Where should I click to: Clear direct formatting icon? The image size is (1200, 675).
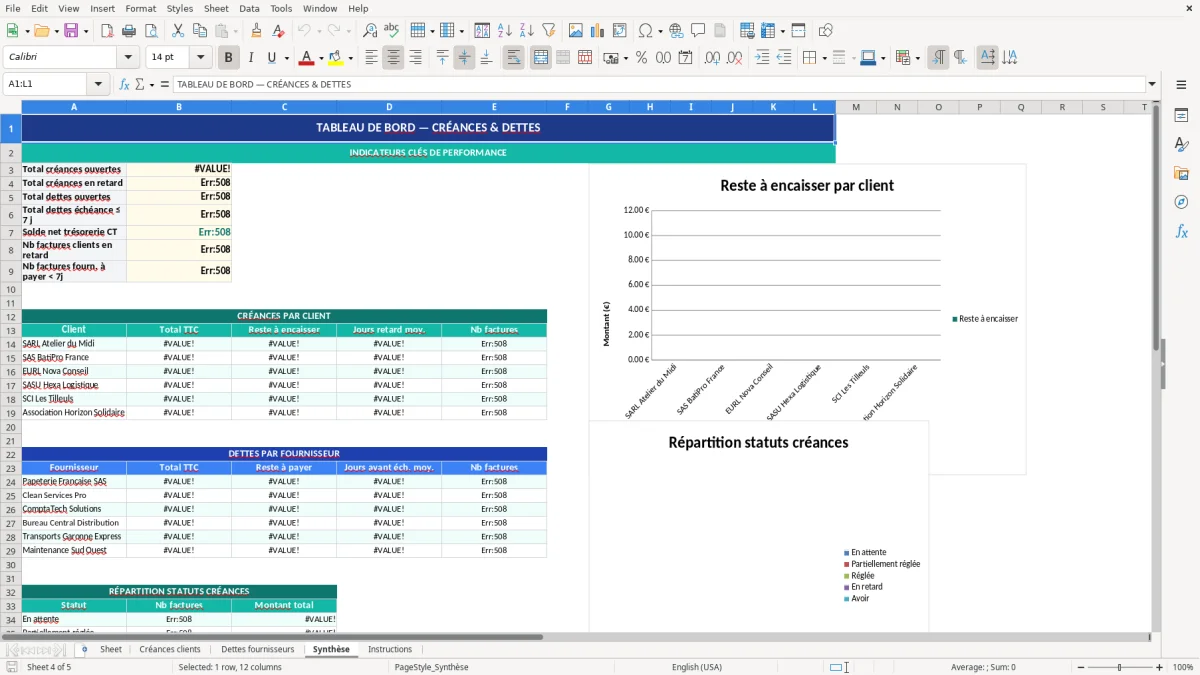[278, 31]
